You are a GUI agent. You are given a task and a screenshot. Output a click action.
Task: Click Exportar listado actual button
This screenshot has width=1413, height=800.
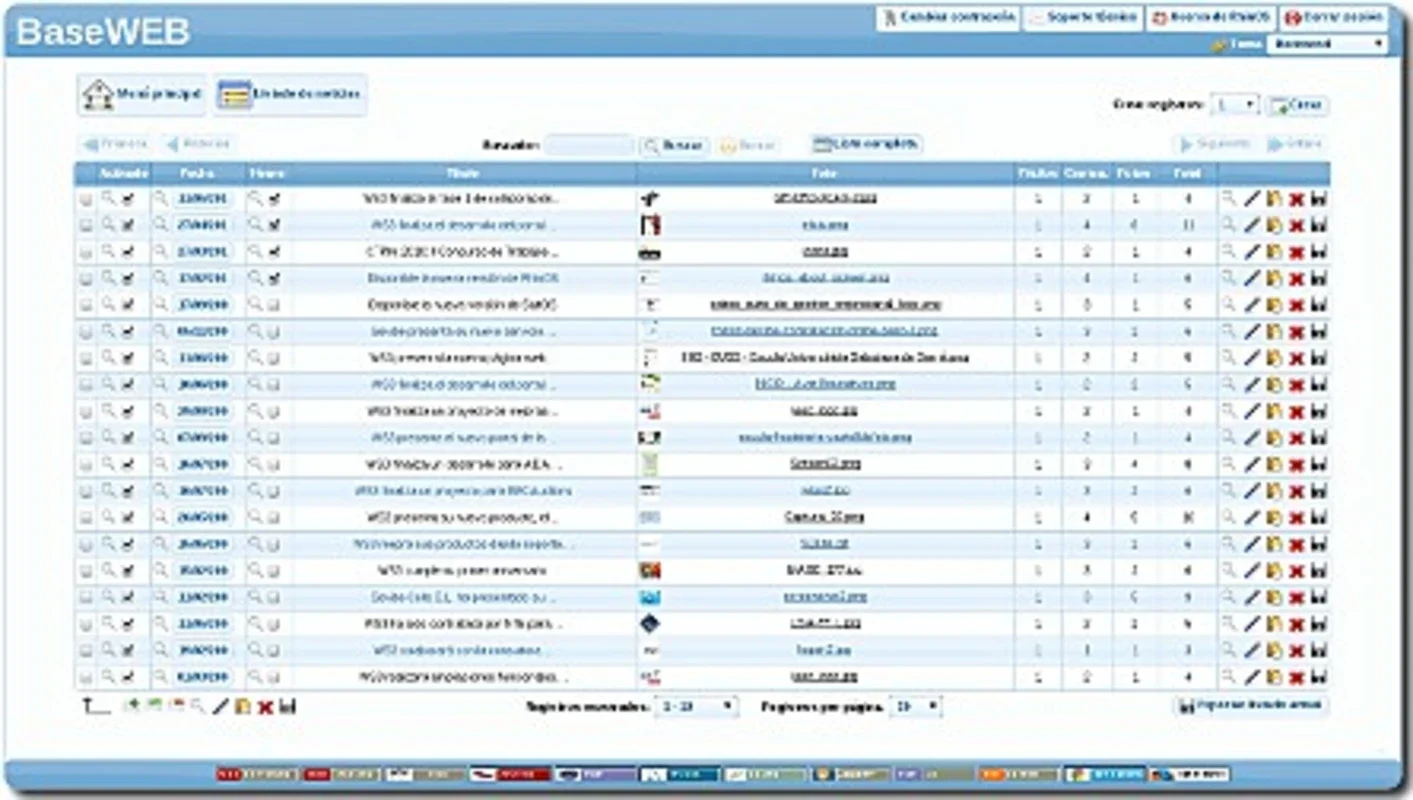click(x=1252, y=706)
